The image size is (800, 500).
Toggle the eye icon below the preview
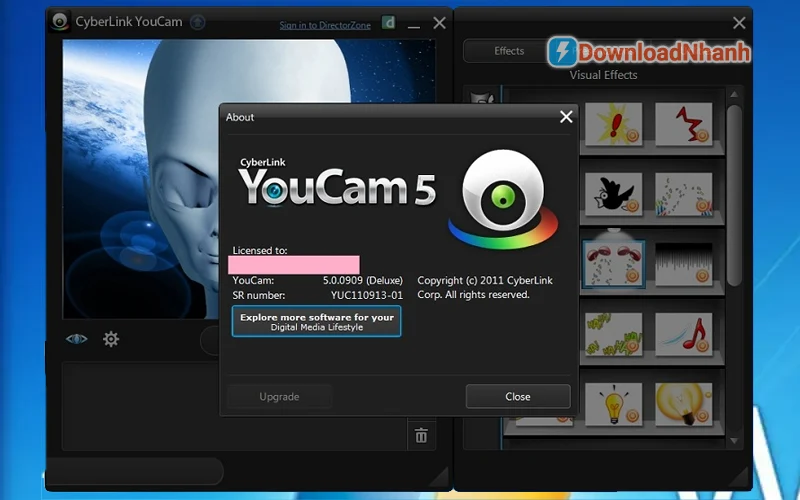click(77, 339)
